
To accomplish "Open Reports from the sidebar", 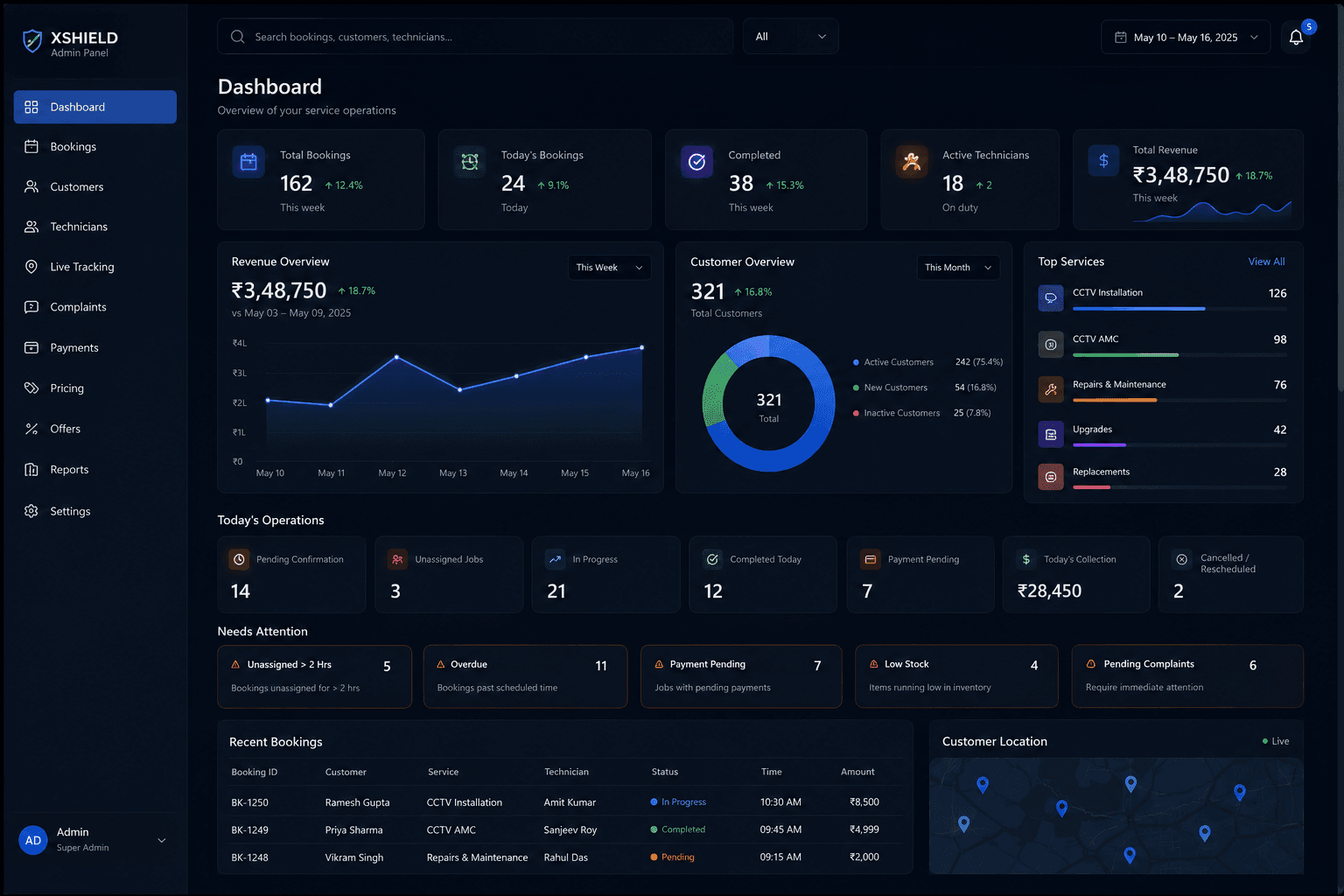I will pyautogui.click(x=95, y=470).
